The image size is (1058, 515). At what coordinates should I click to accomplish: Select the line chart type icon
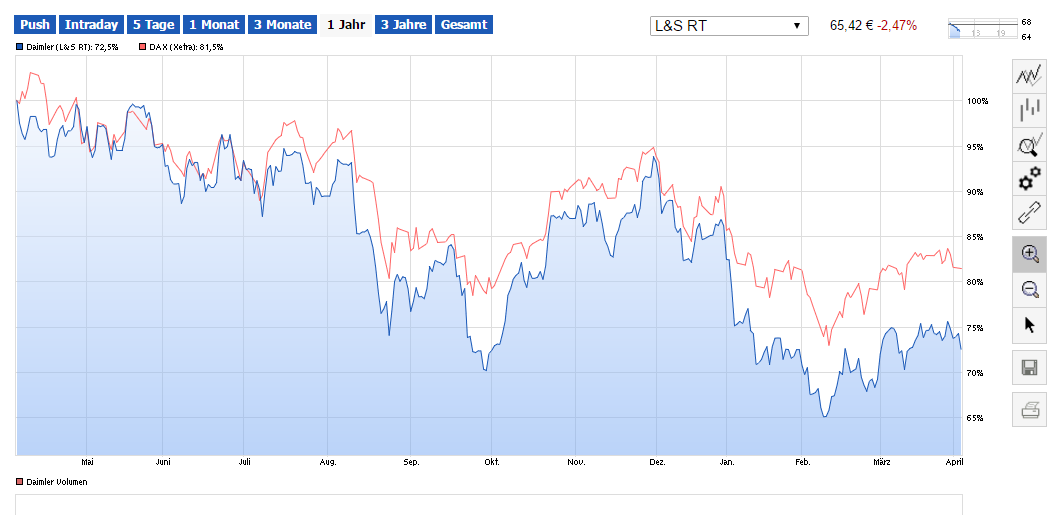pos(1029,76)
